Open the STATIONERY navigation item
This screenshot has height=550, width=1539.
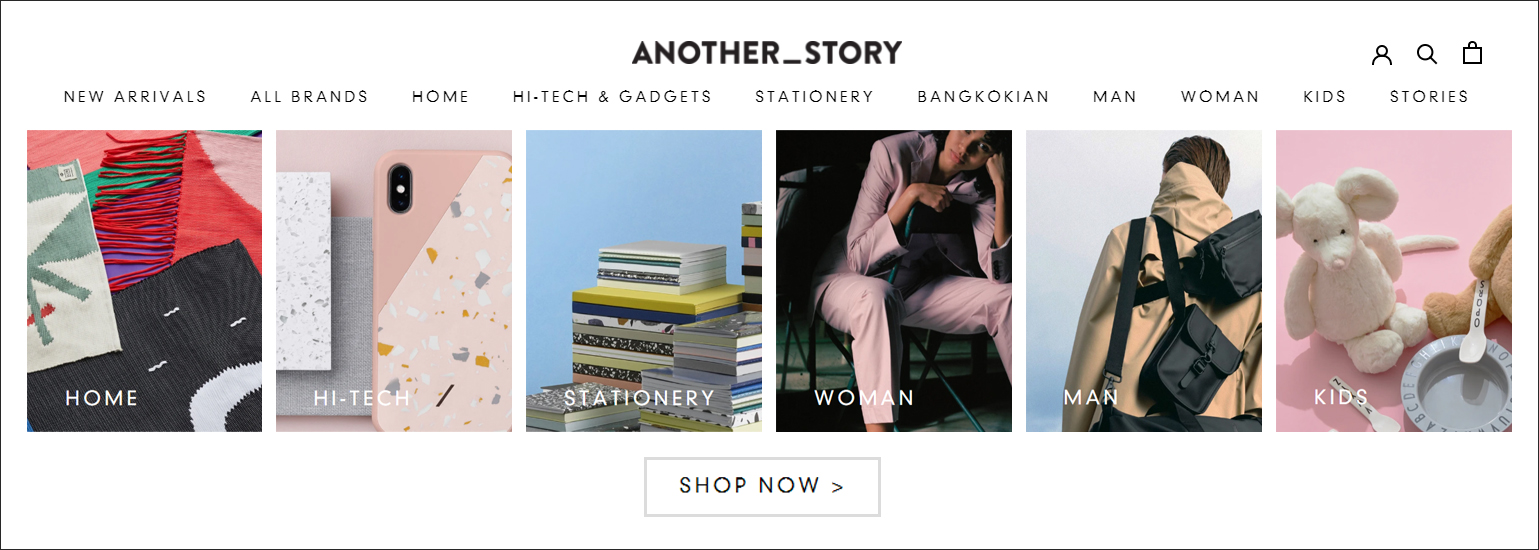[x=815, y=97]
